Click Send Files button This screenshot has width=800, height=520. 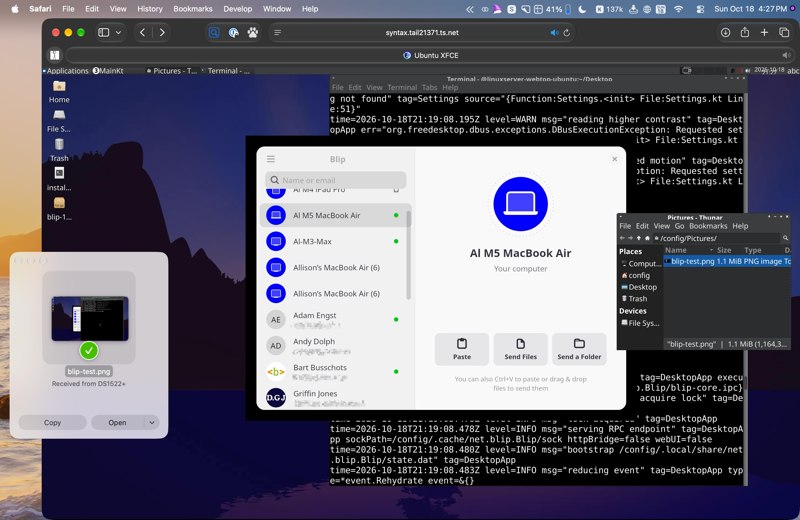[520, 350]
